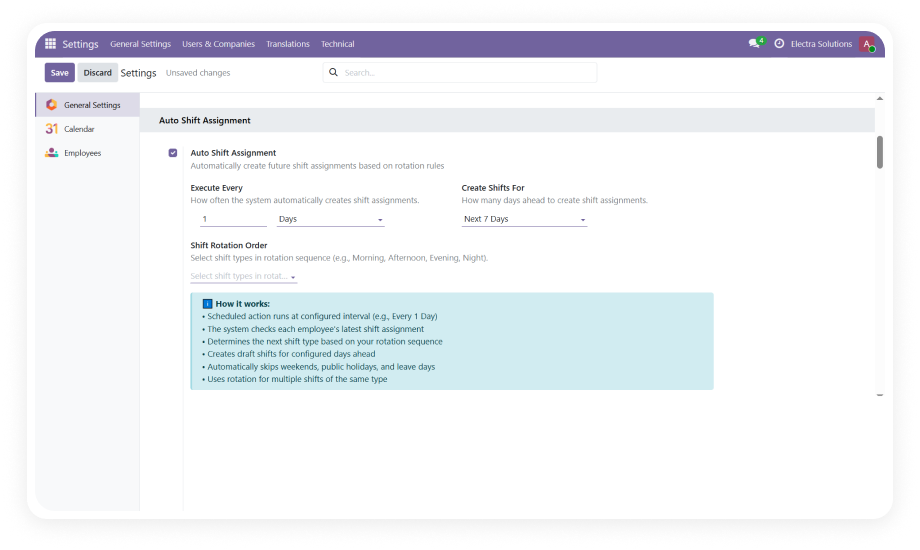Uncheck the Auto Shift Assignment checkbox

[172, 153]
